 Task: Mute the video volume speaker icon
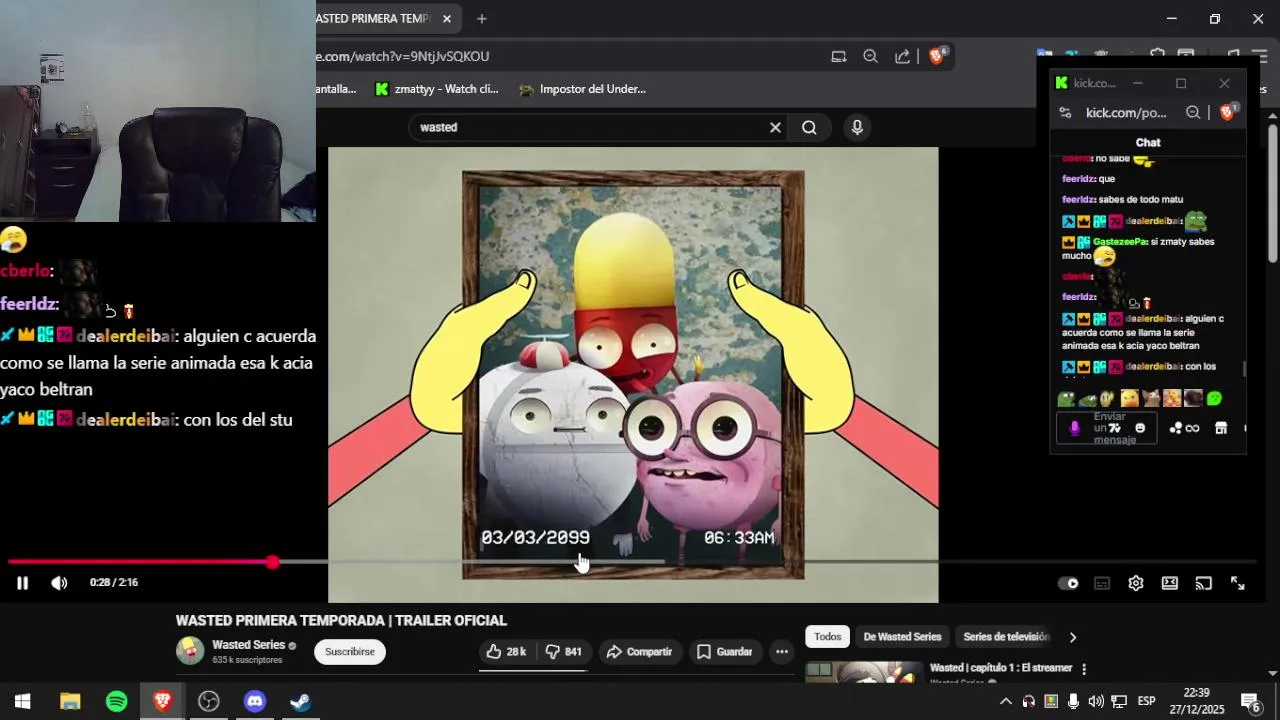pos(59,583)
